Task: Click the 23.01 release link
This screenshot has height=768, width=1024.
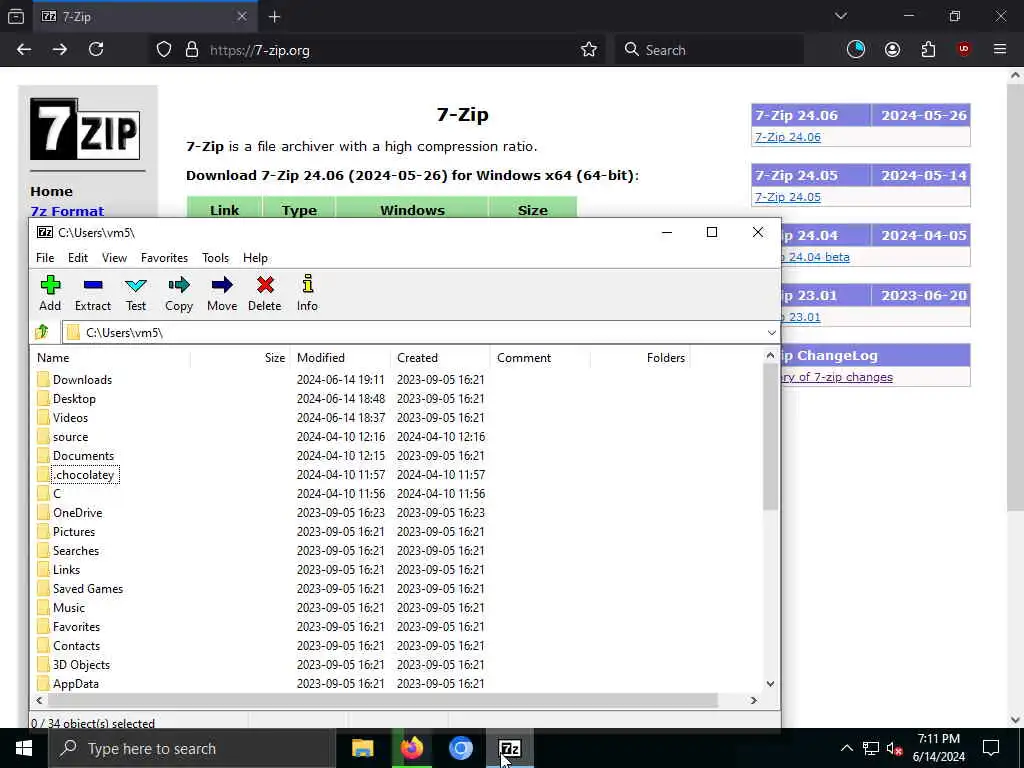Action: (x=801, y=317)
